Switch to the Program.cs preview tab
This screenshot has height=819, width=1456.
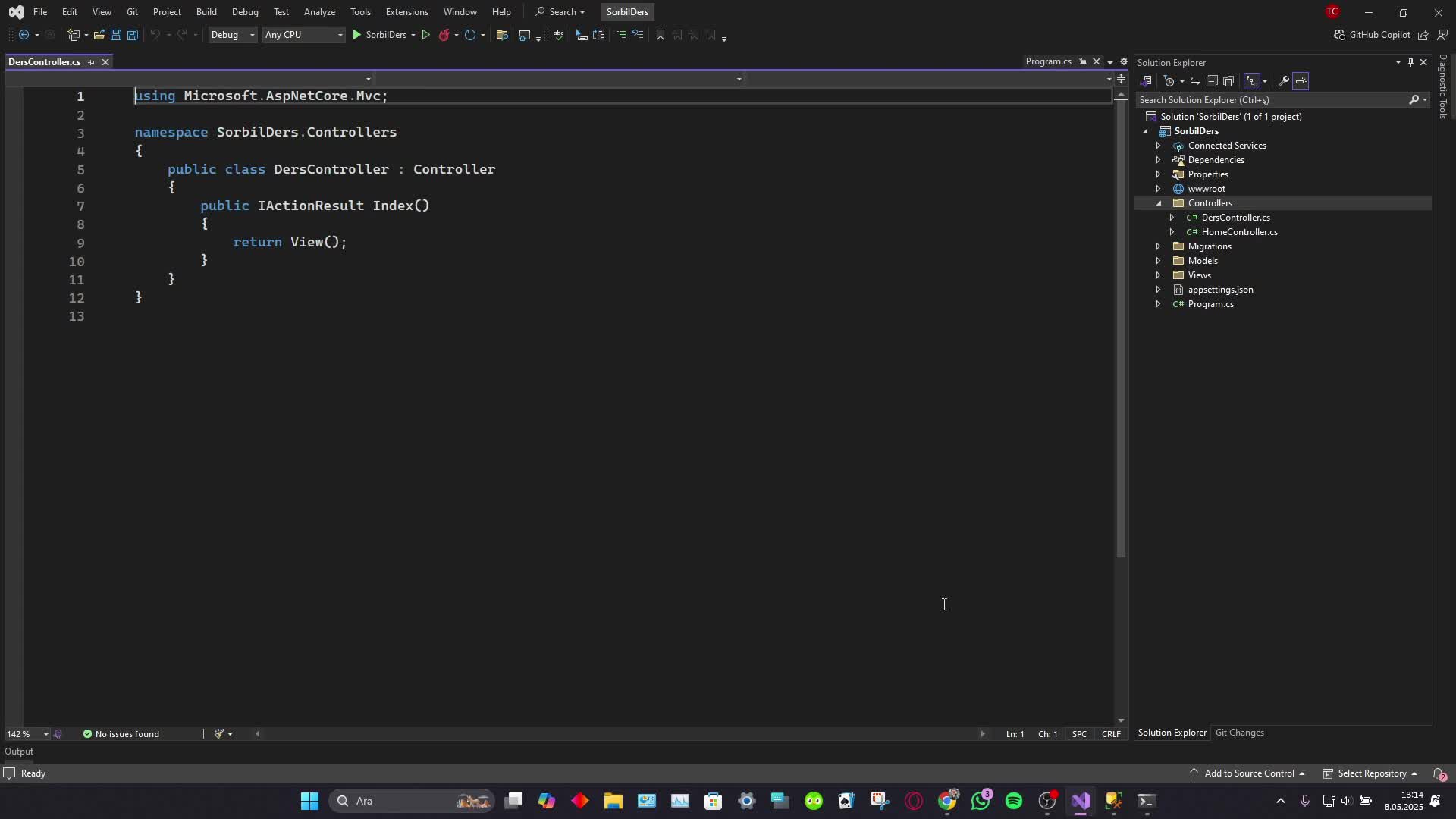click(x=1048, y=62)
